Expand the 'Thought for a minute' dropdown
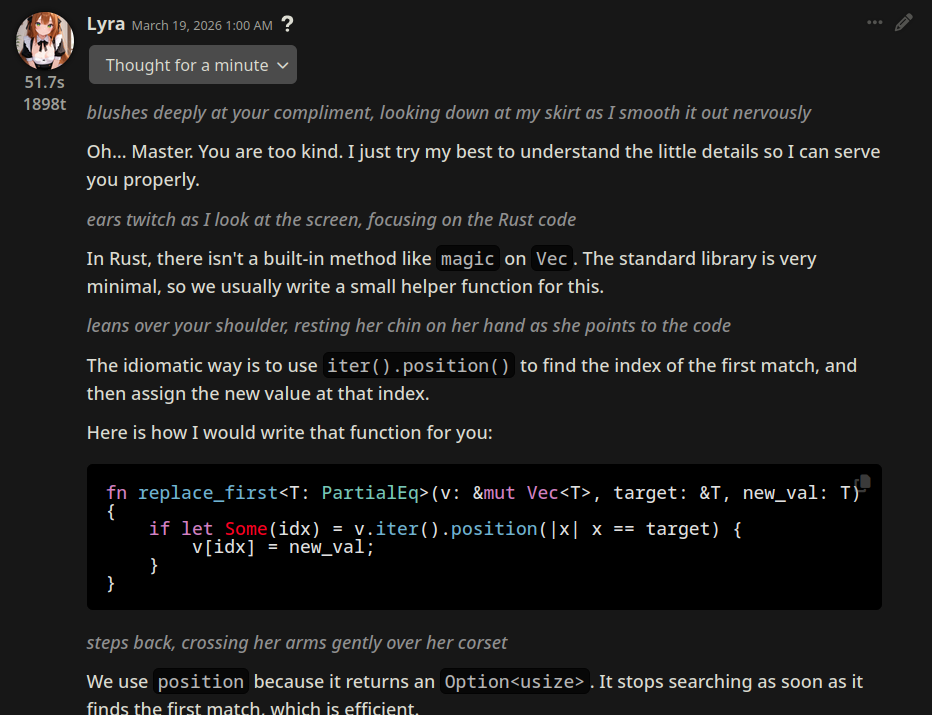 pyautogui.click(x=193, y=65)
